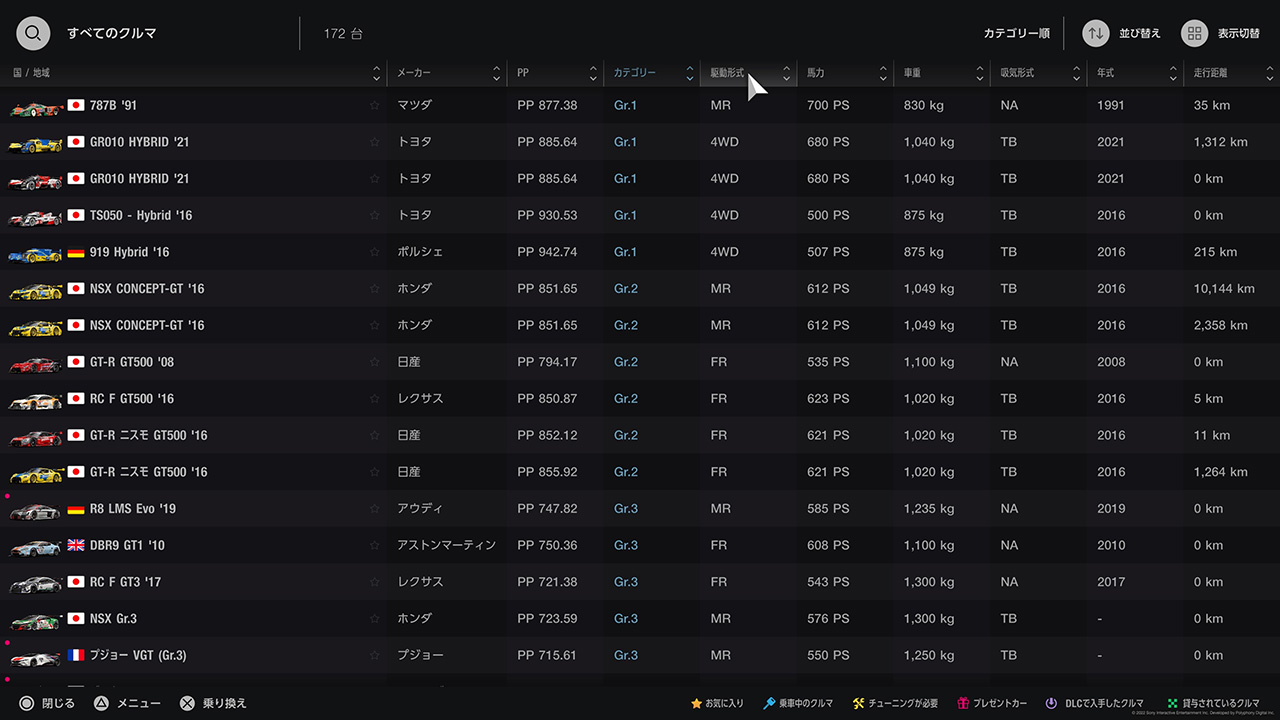
Task: Click the PP 930.53 value
Action: (547, 215)
